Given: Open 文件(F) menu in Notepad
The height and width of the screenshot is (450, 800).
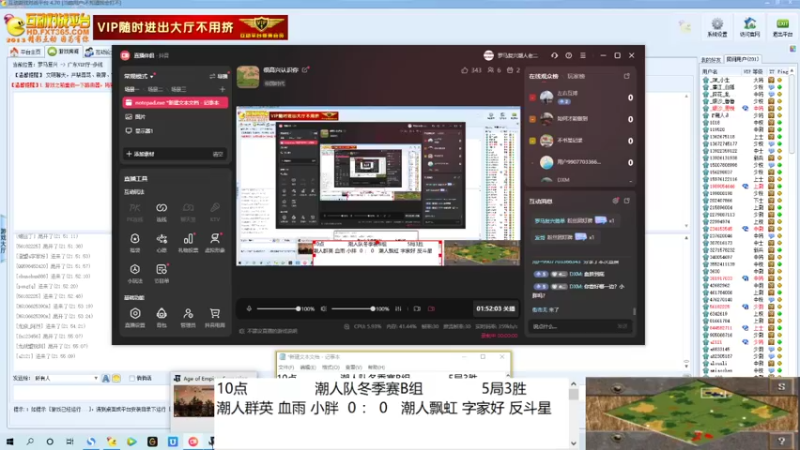Looking at the screenshot, I should click(286, 367).
